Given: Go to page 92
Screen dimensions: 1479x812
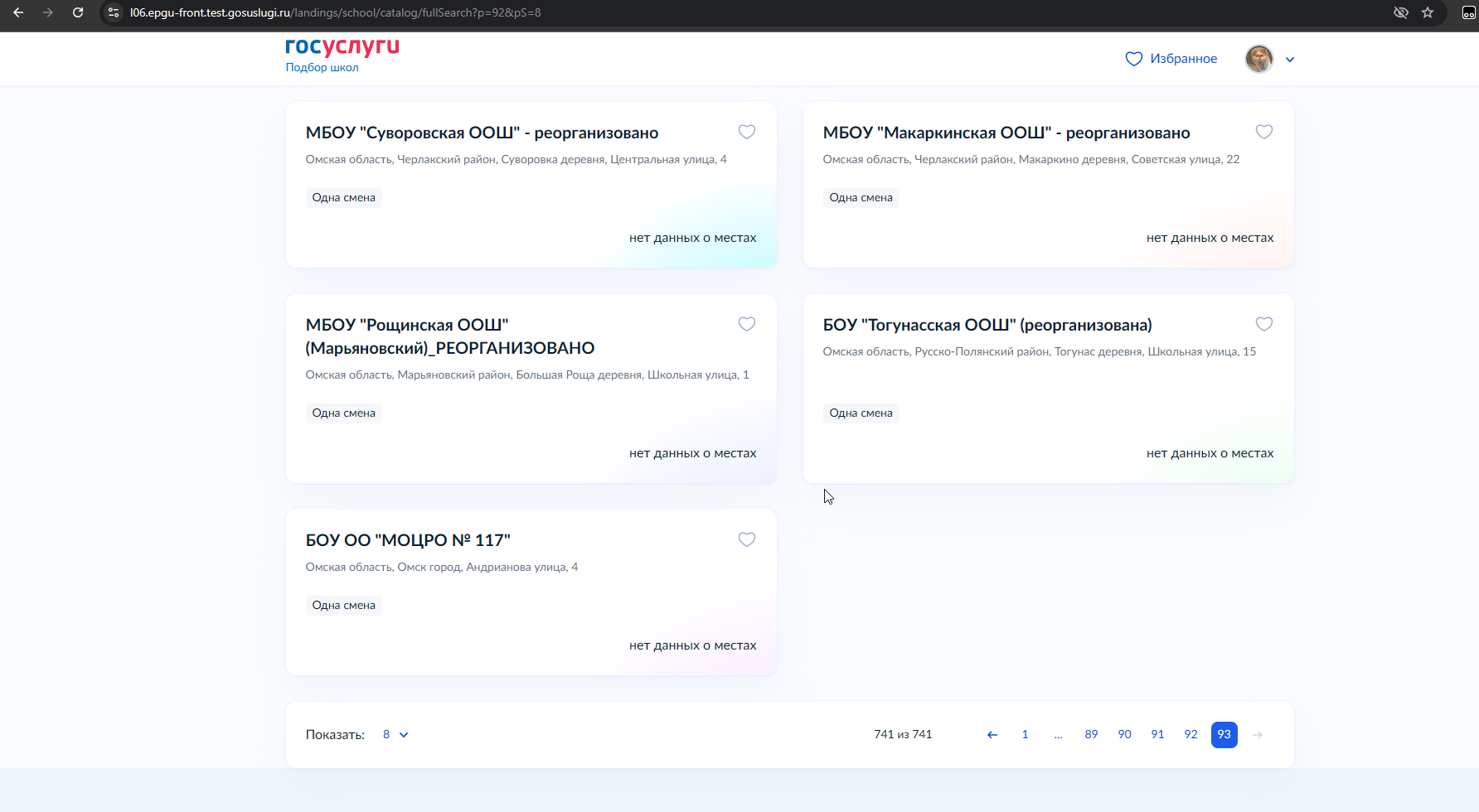Looking at the screenshot, I should tap(1191, 735).
